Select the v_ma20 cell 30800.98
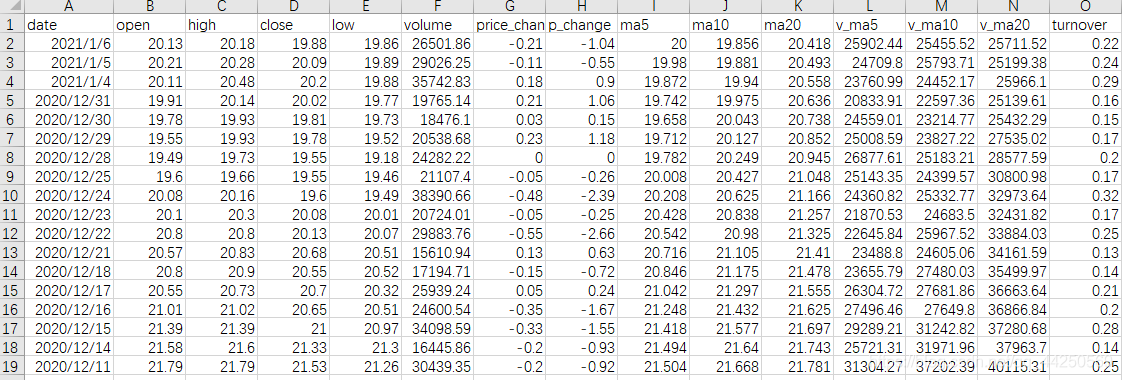Viewport: 1122px width, 380px height. point(1013,177)
